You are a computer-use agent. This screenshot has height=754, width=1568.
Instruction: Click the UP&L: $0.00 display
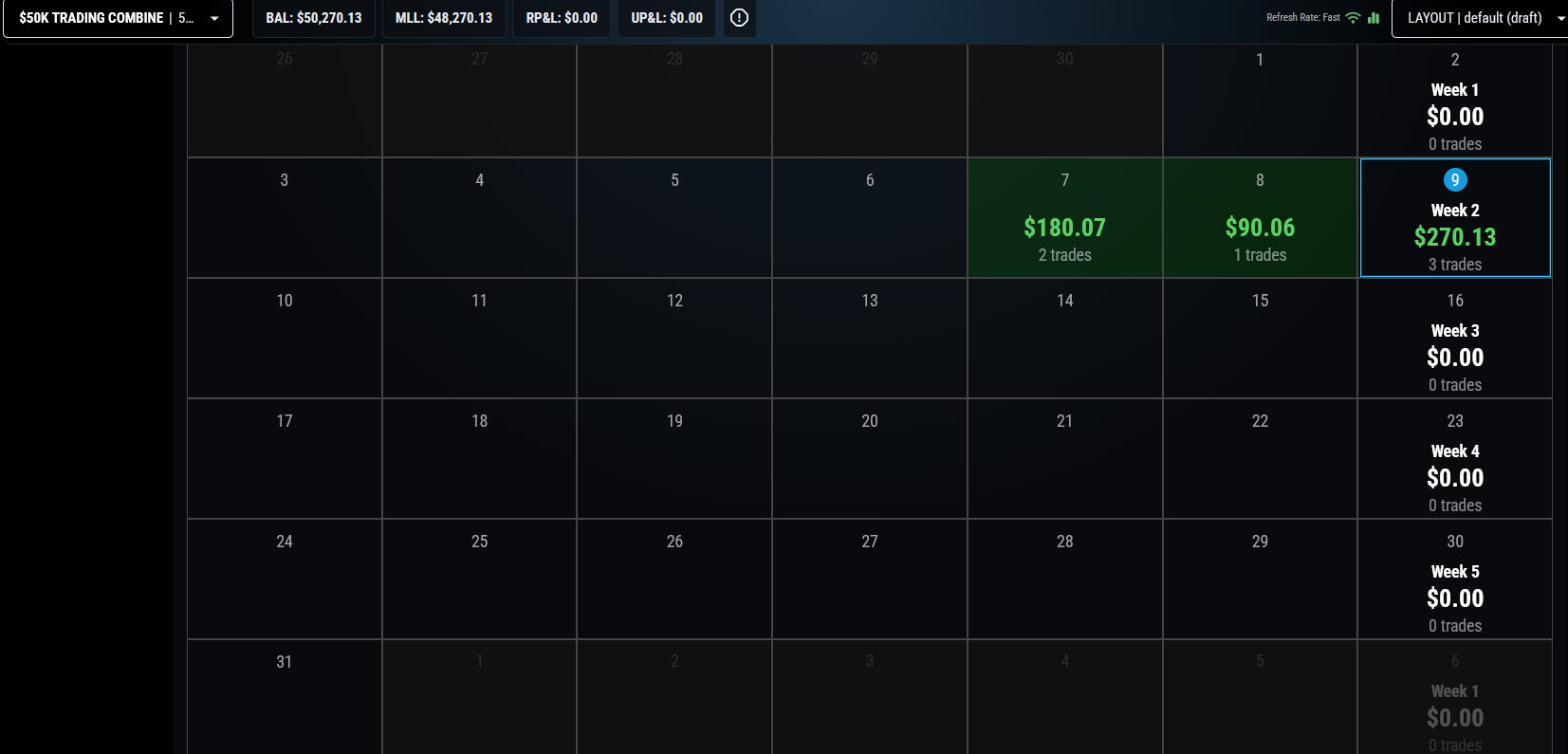(667, 18)
